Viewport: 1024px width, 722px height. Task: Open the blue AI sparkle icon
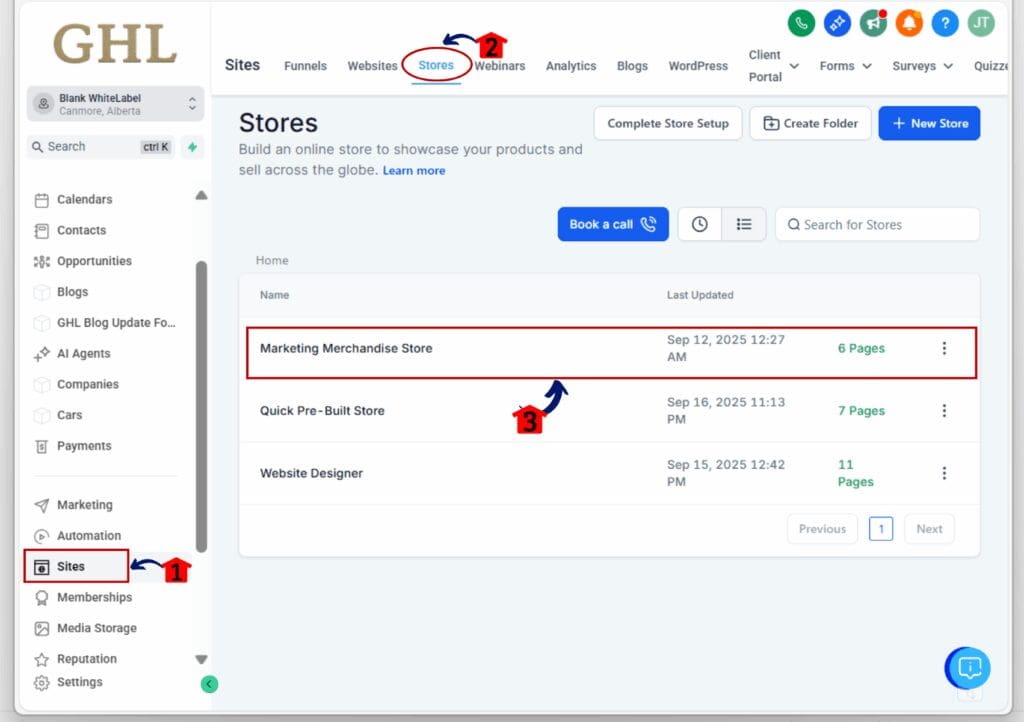pyautogui.click(x=837, y=23)
